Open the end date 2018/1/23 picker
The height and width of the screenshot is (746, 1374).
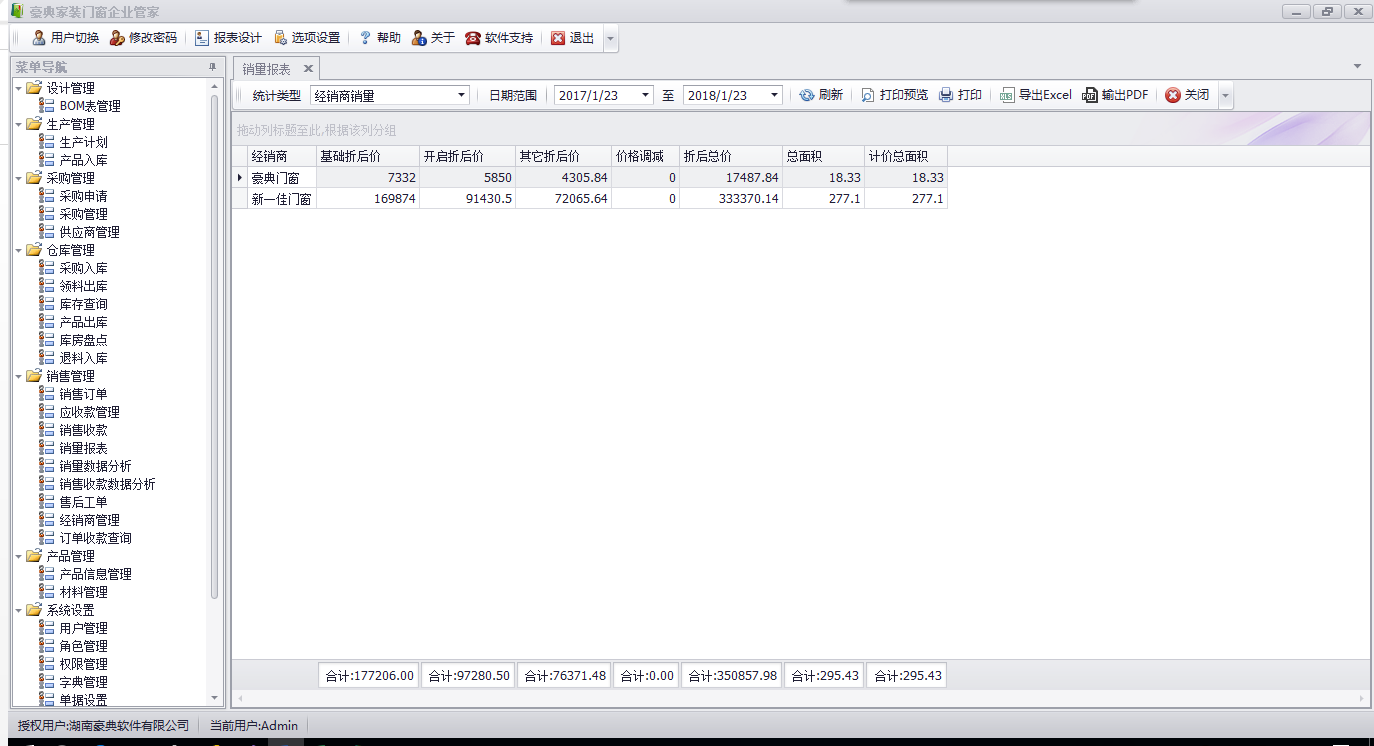(x=774, y=95)
